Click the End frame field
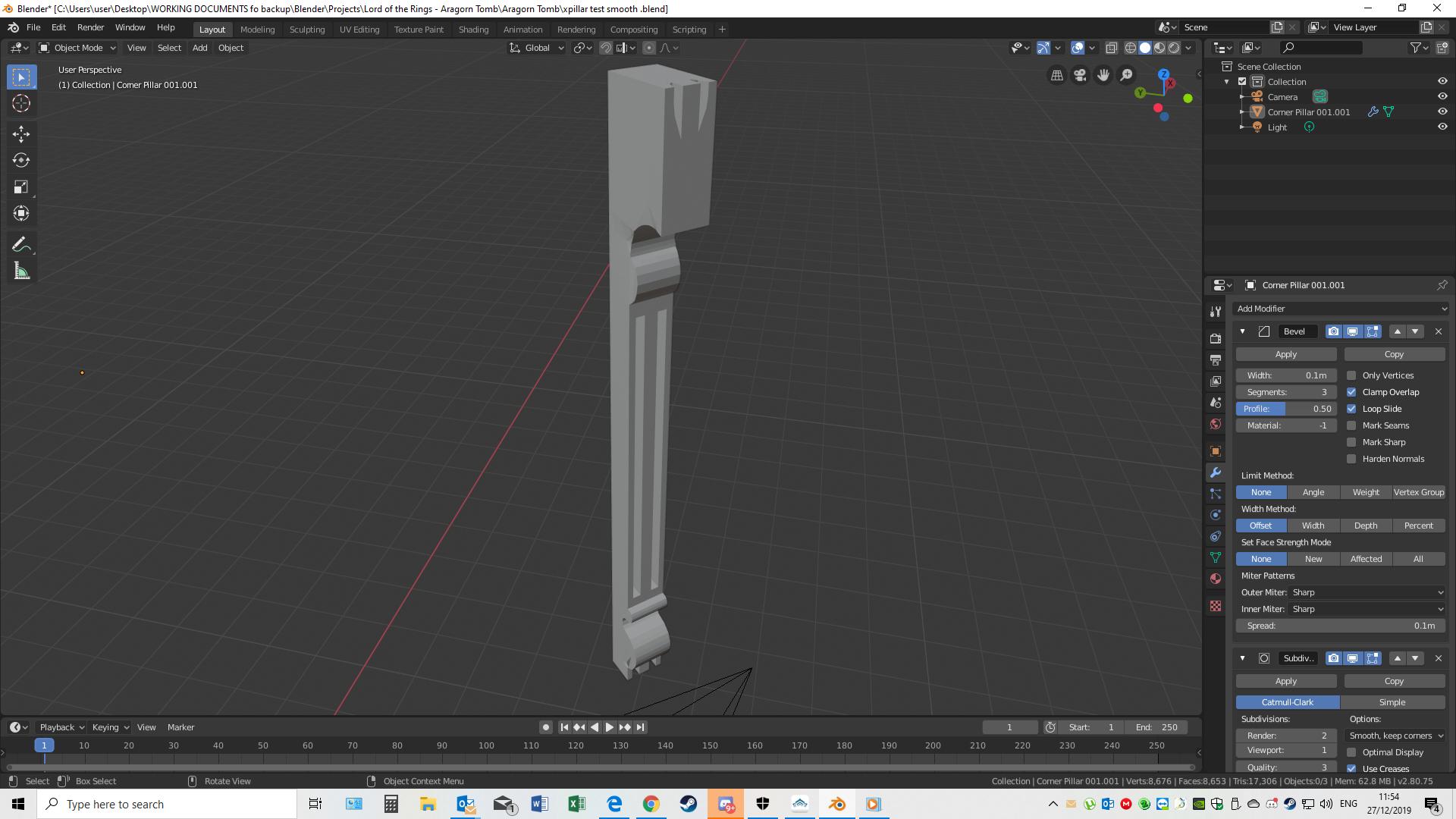This screenshot has width=1456, height=819. [1156, 727]
